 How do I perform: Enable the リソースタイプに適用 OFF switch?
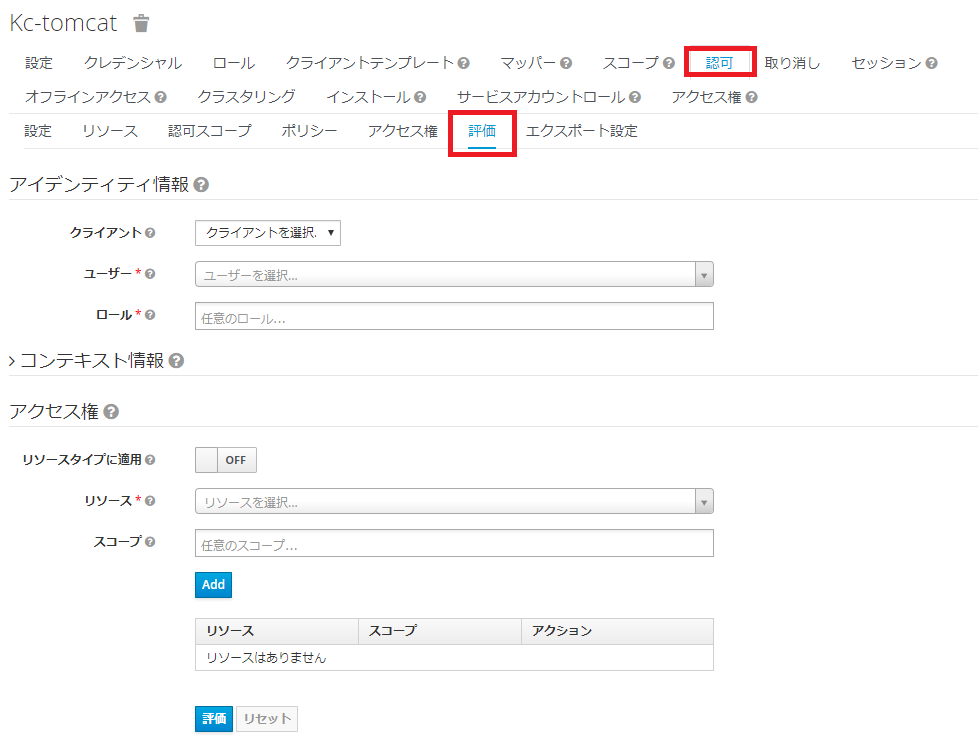coord(225,460)
